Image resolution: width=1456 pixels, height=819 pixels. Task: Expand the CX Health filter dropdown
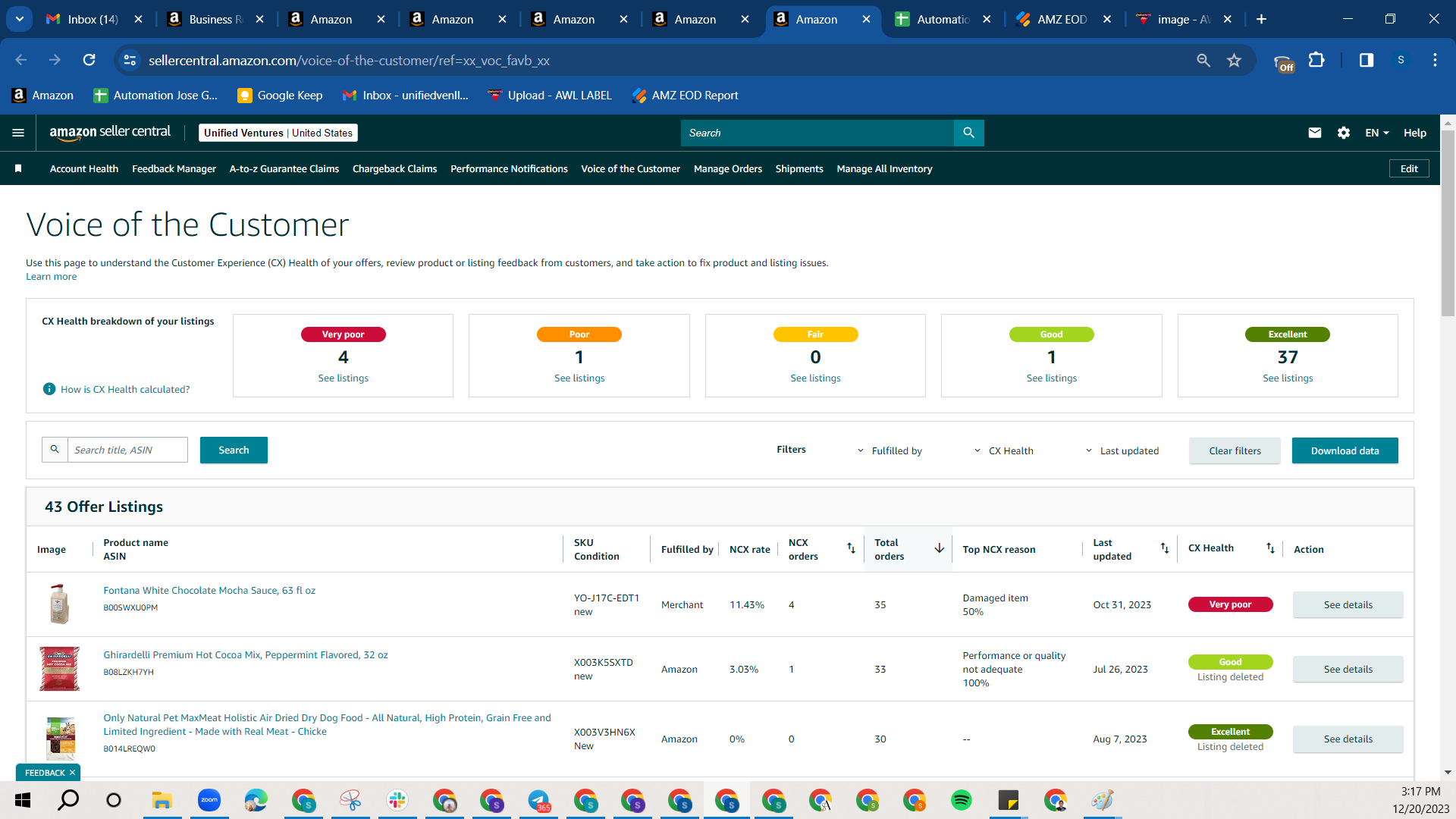[x=1003, y=450]
